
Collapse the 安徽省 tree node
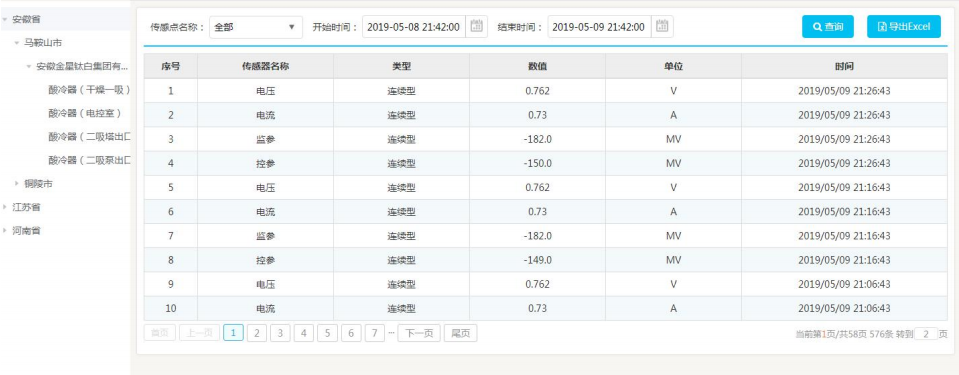point(5,20)
